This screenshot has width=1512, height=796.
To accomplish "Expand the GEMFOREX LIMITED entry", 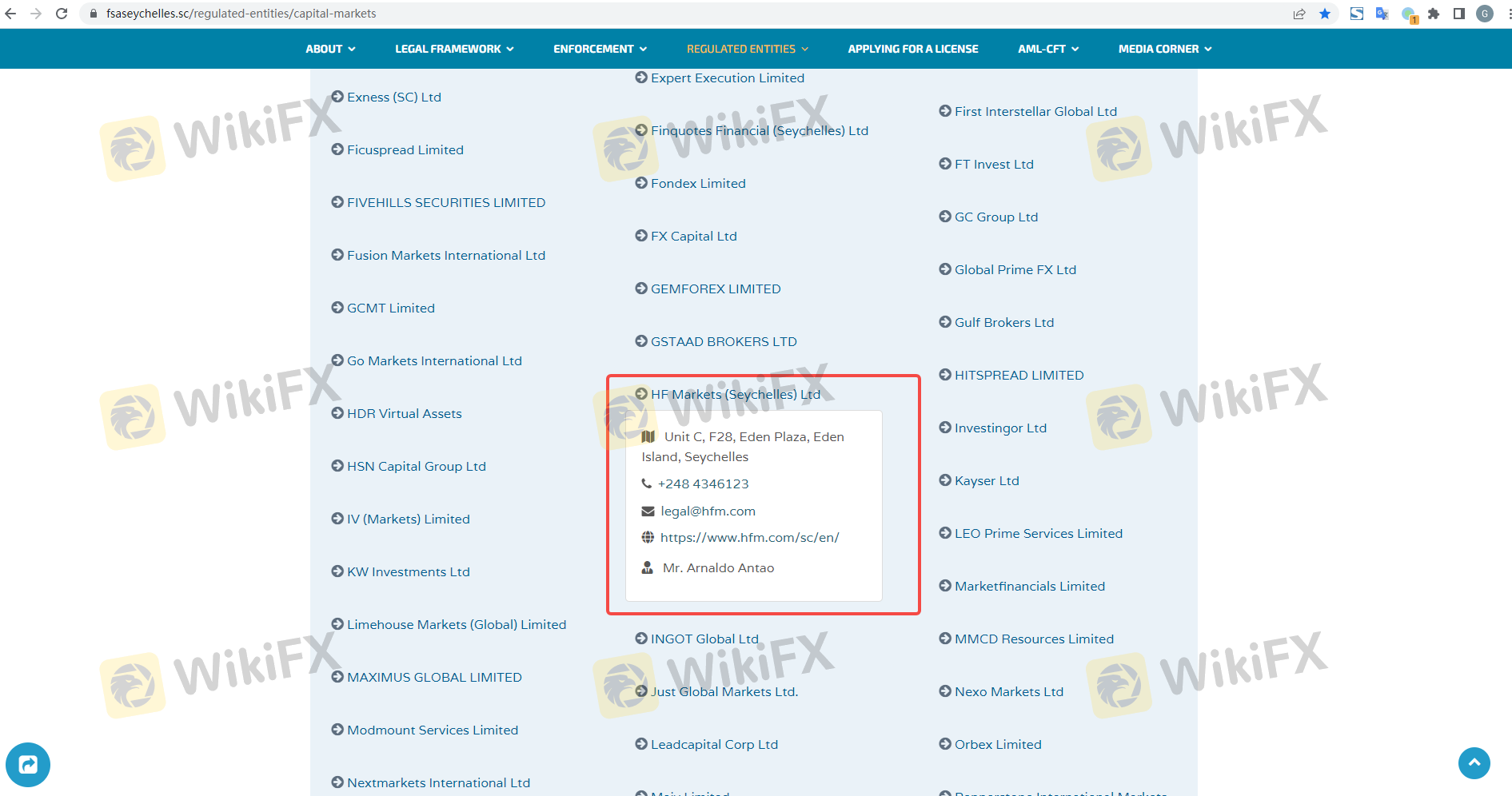I will click(715, 289).
